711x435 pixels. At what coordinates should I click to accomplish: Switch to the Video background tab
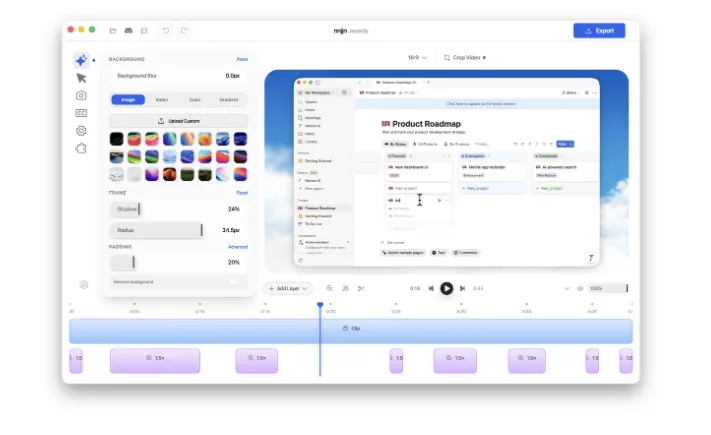[162, 100]
